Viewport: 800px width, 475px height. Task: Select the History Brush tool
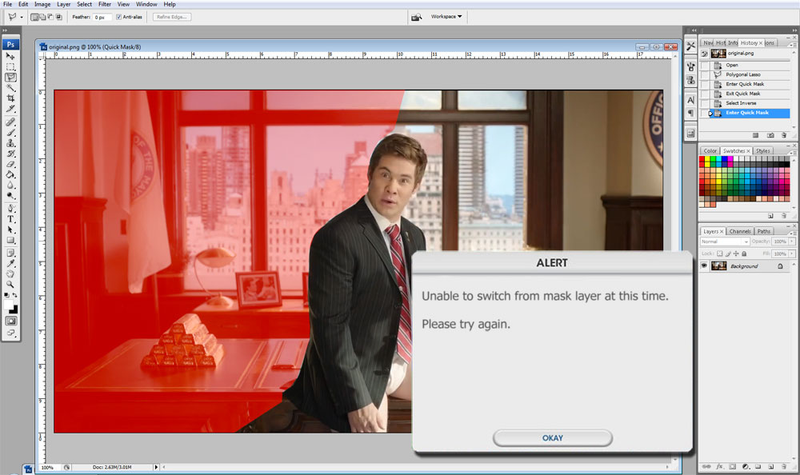(x=11, y=154)
